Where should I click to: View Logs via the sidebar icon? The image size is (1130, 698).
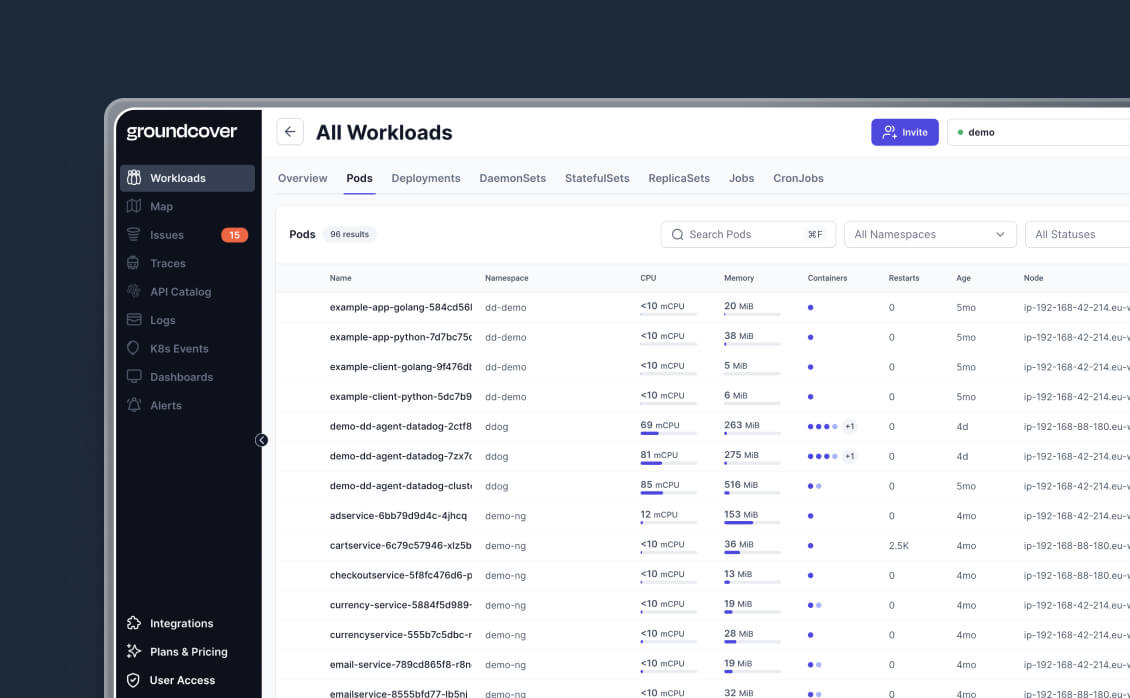135,320
